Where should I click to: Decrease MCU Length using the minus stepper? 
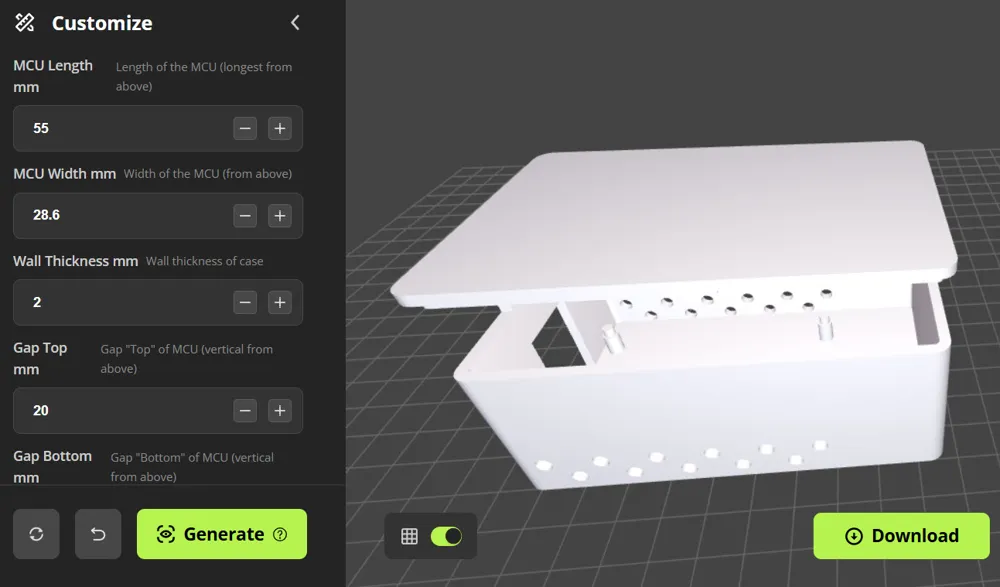click(245, 128)
